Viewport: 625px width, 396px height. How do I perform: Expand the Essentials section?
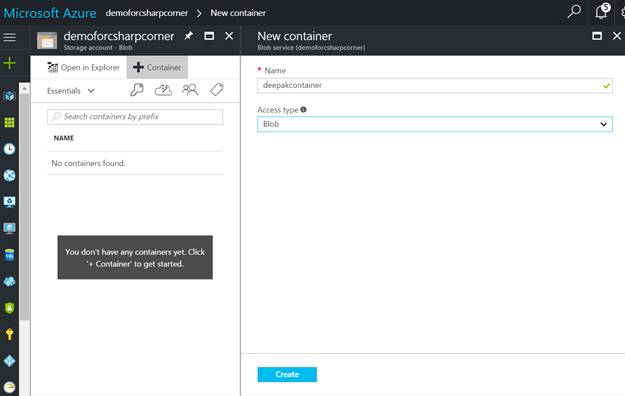point(71,91)
